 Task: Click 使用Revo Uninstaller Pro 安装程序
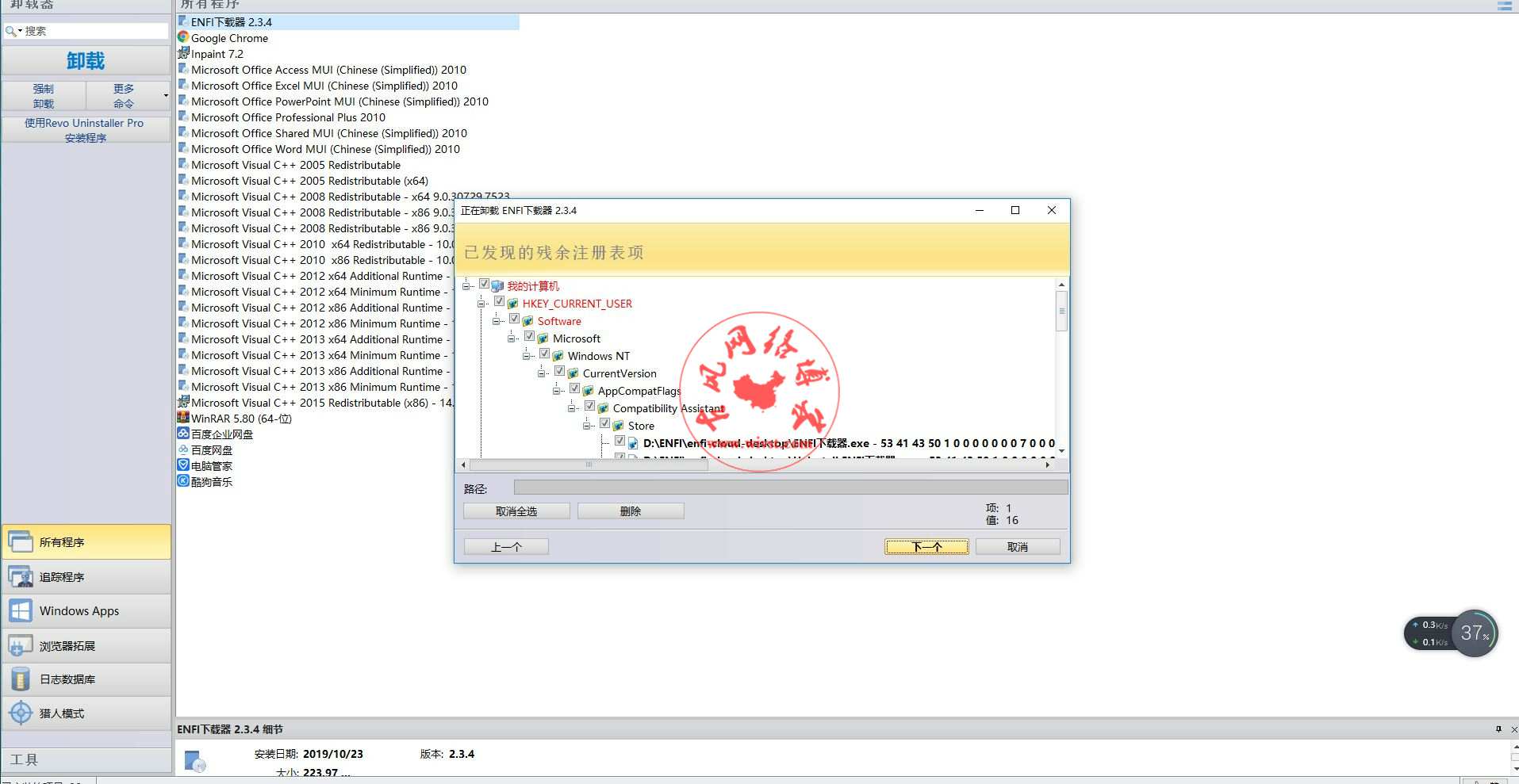(x=86, y=130)
